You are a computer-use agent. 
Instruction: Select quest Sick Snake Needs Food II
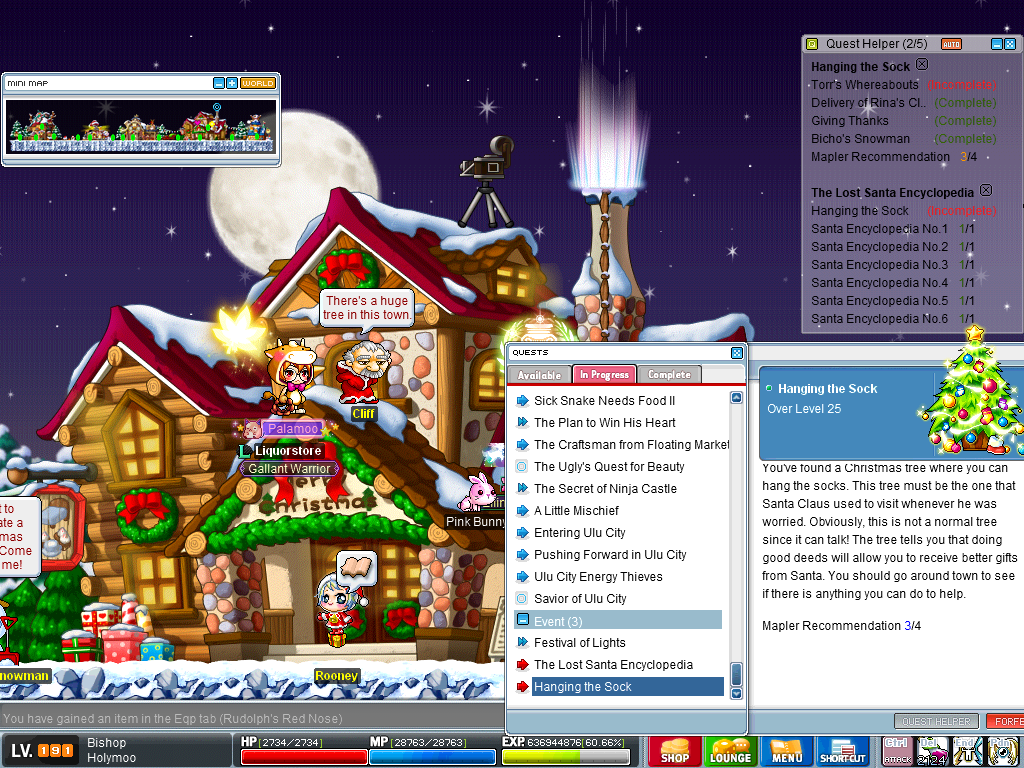point(604,400)
